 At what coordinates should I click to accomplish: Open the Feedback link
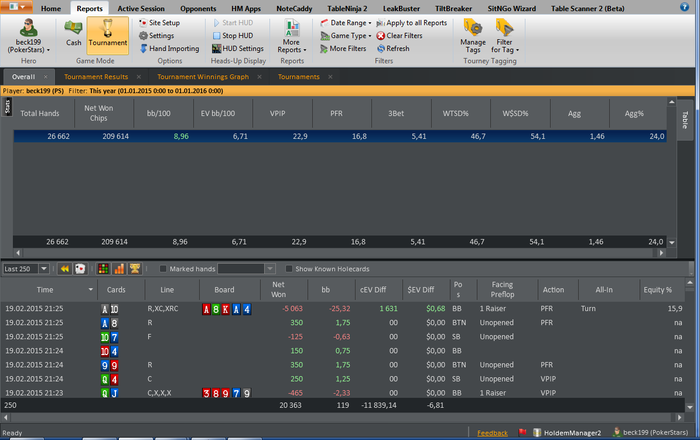point(492,433)
